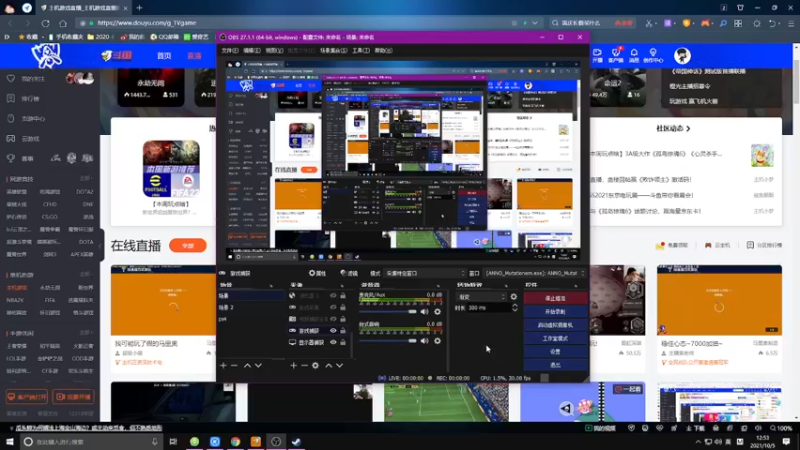Image resolution: width=800 pixels, height=450 pixels.
Task: Open transition settings gear next to 渐变
Action: 514,297
